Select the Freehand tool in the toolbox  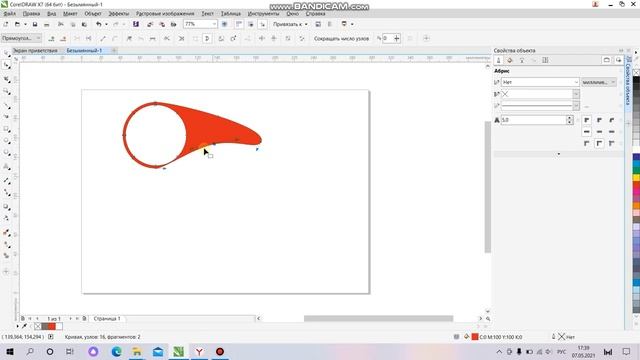pyautogui.click(x=7, y=105)
